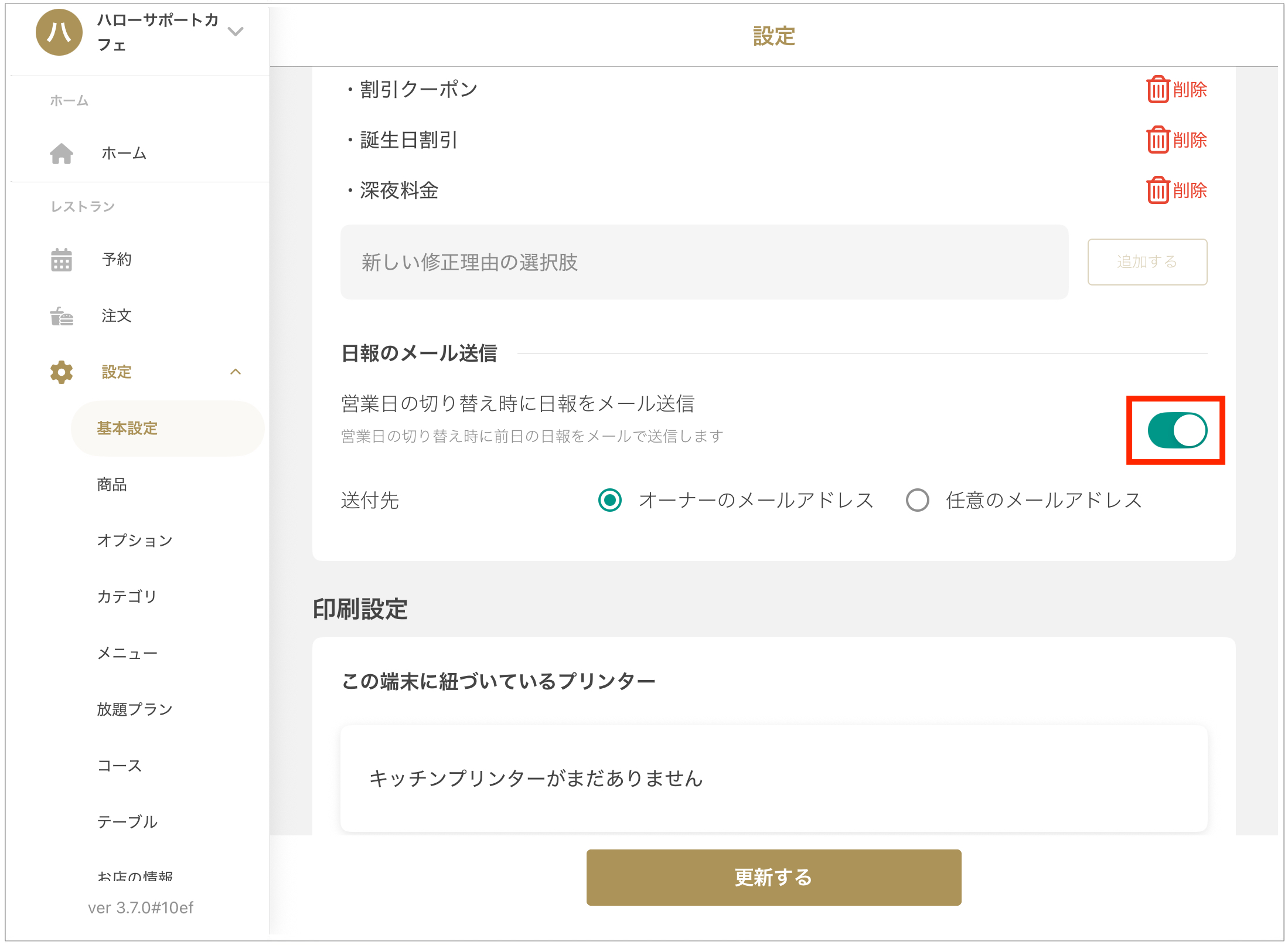Go to the メニュー settings page
Viewport: 1288px width, 945px height.
(127, 653)
